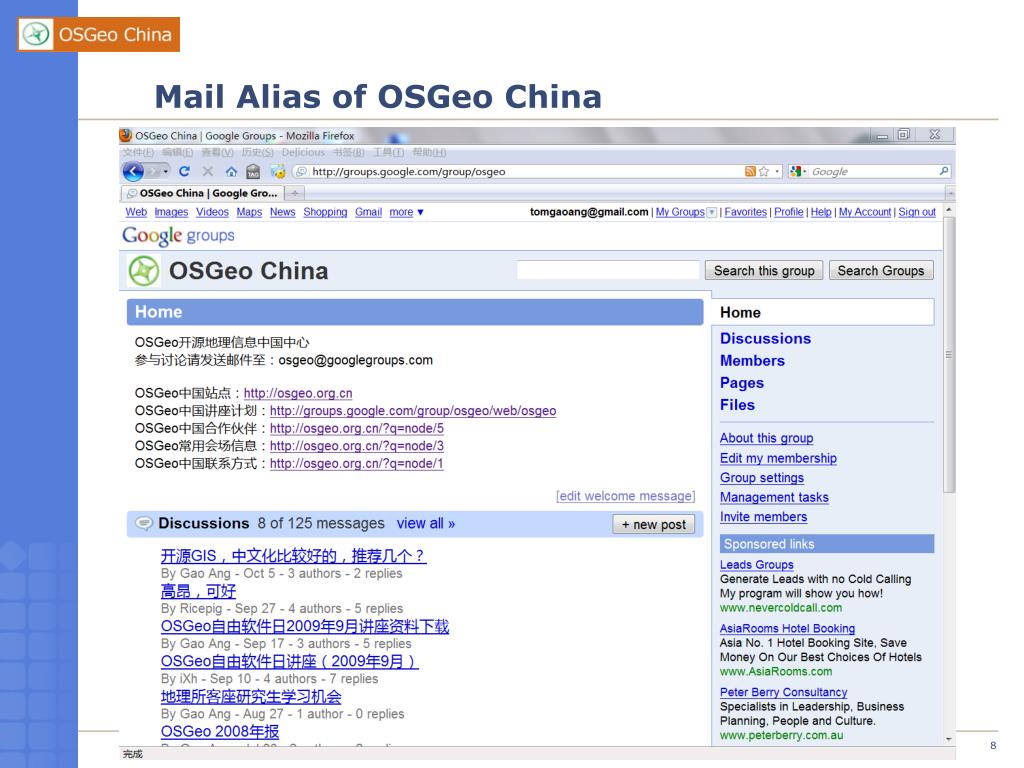Viewport: 1024px width, 768px height.
Task: Click the Sign out link
Action: [x=917, y=212]
